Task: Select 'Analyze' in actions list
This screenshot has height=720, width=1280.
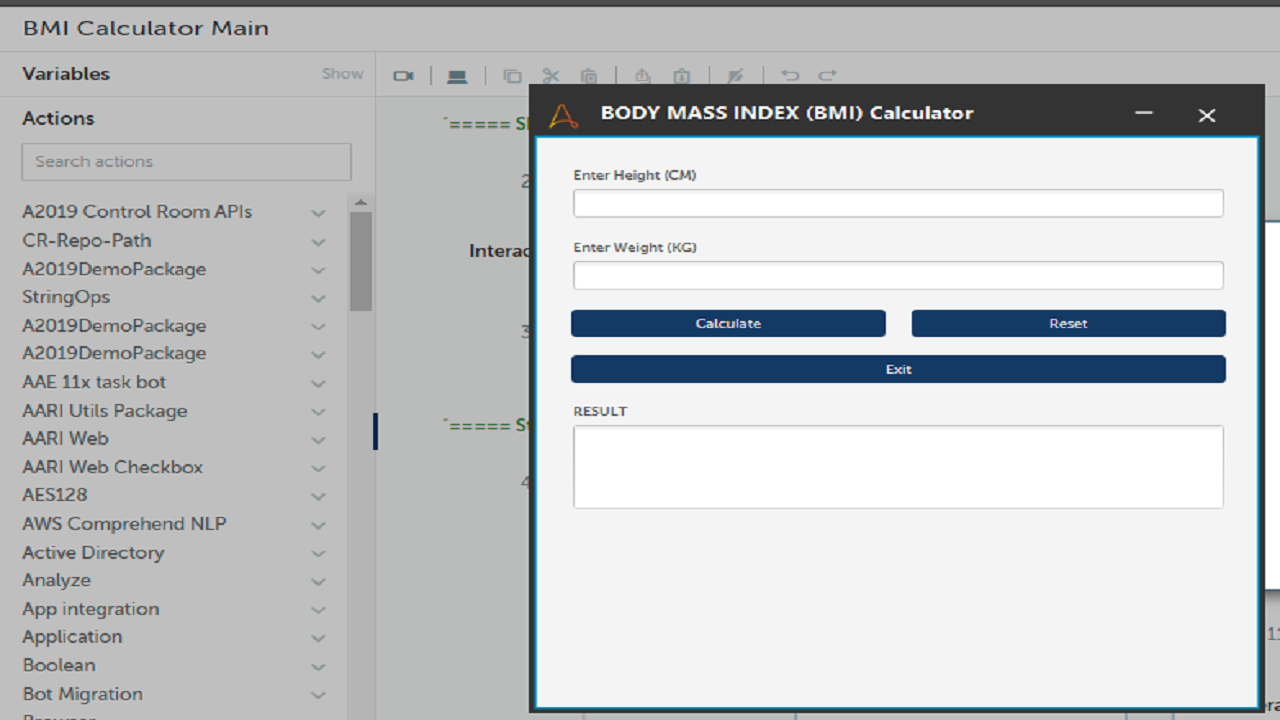Action: pyautogui.click(x=57, y=580)
